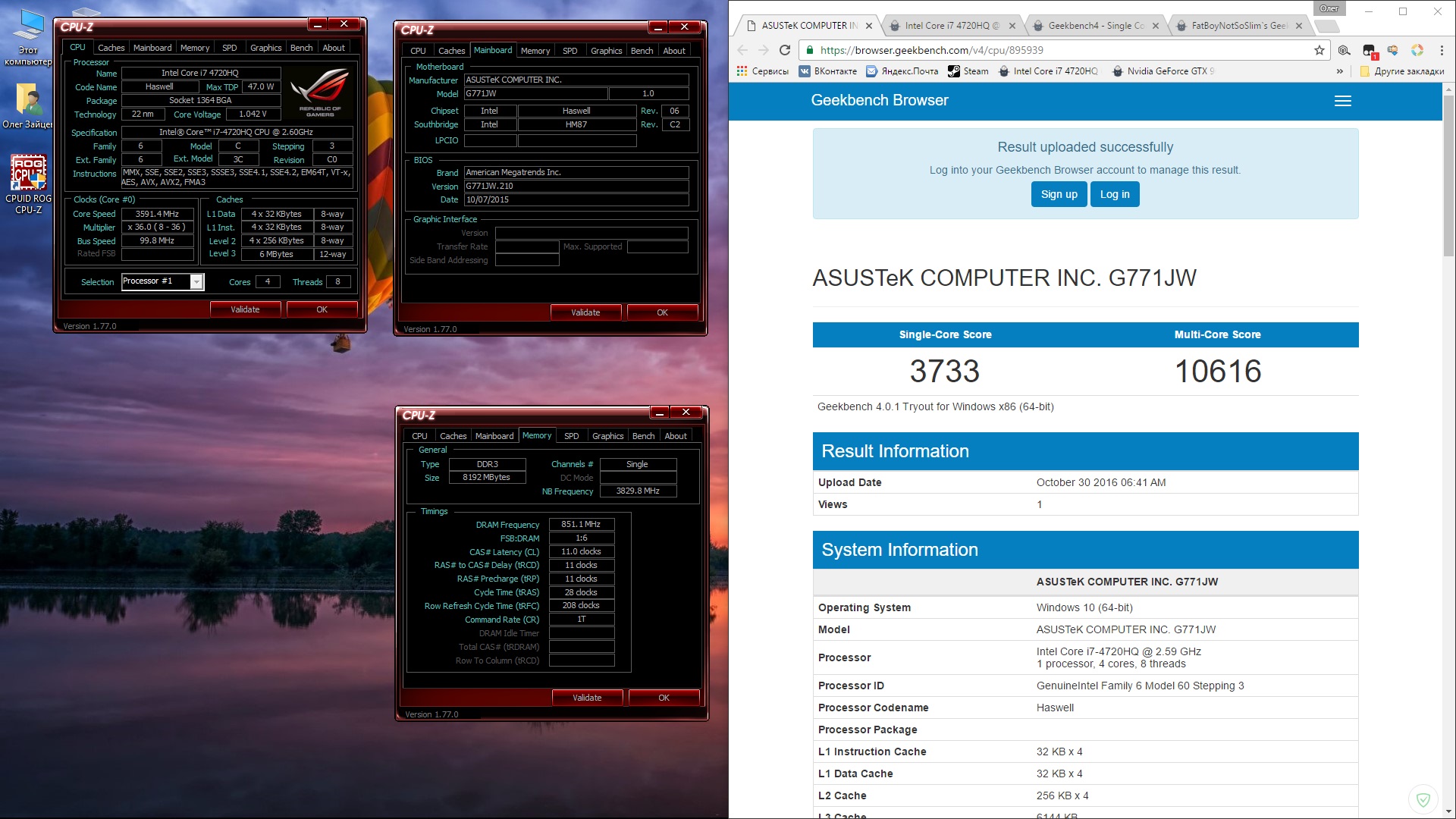1456x819 pixels.
Task: Close the FatBoyNotSoSlim's Geekbench browser tab
Action: [1299, 26]
